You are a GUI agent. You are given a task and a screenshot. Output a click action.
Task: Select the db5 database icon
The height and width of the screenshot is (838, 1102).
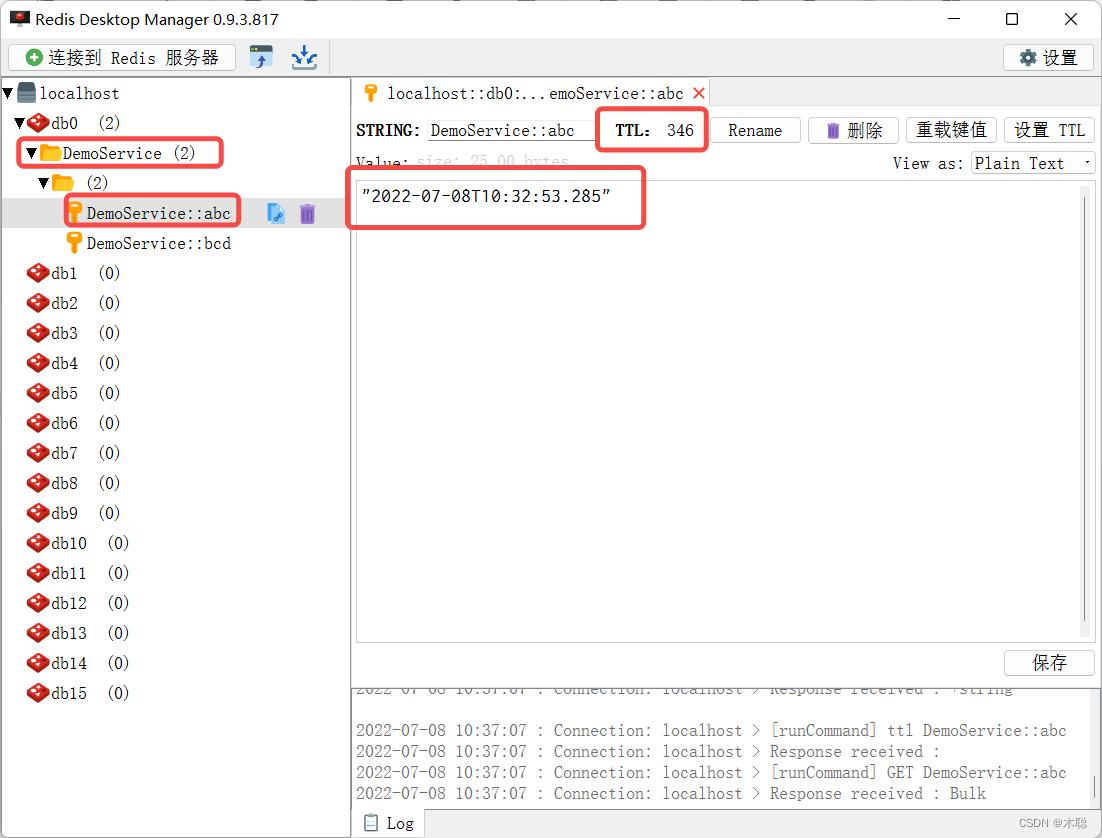pyautogui.click(x=38, y=393)
